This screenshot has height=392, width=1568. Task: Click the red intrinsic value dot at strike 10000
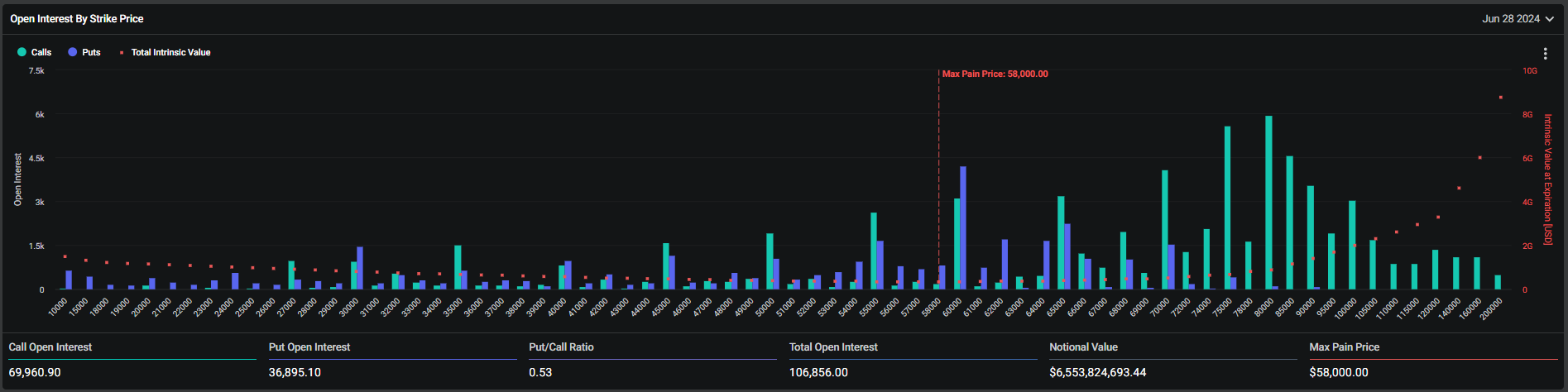point(65,256)
